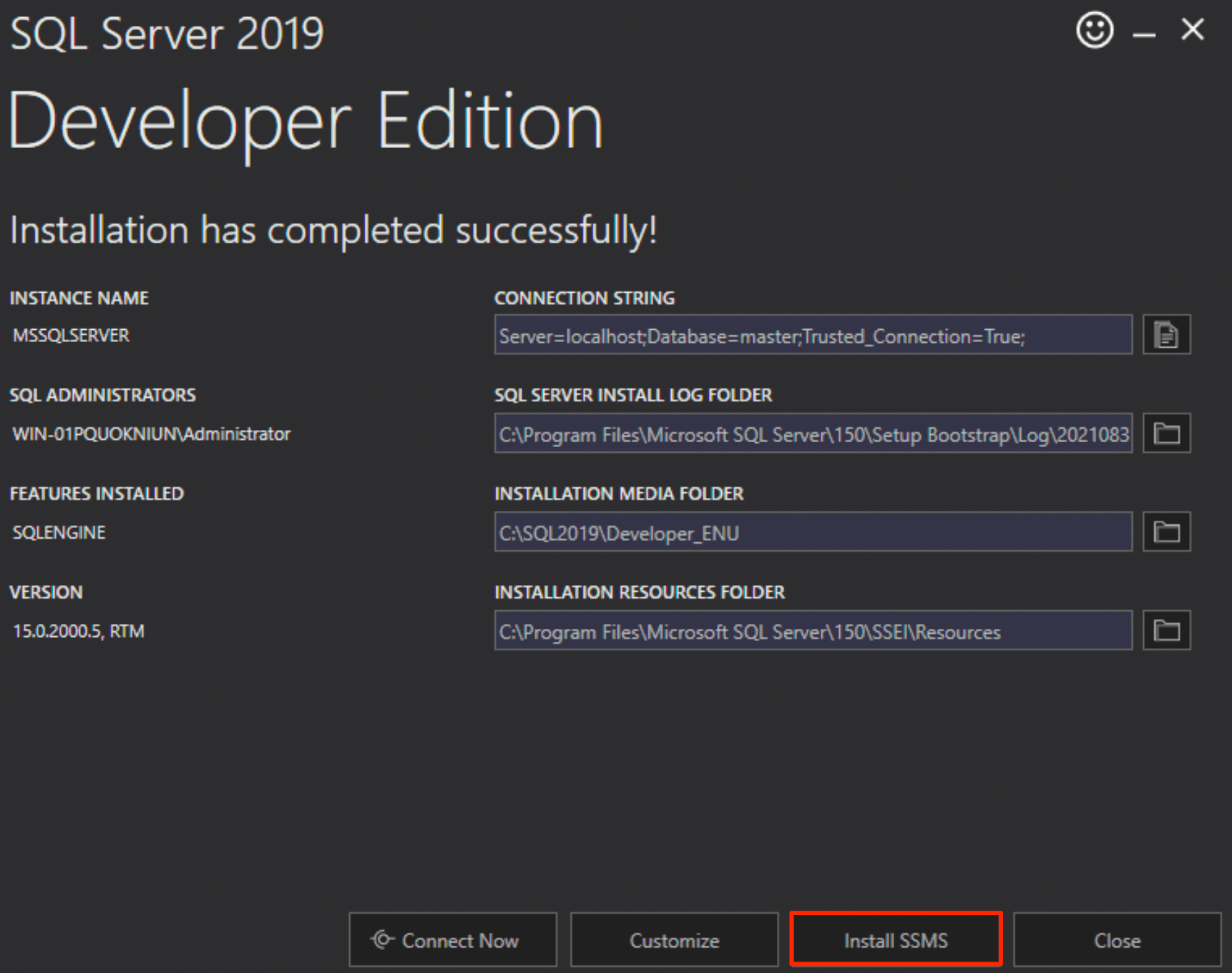This screenshot has width=1232, height=973.
Task: Select the MSSQLSERVER instance name text
Action: pyautogui.click(x=72, y=336)
